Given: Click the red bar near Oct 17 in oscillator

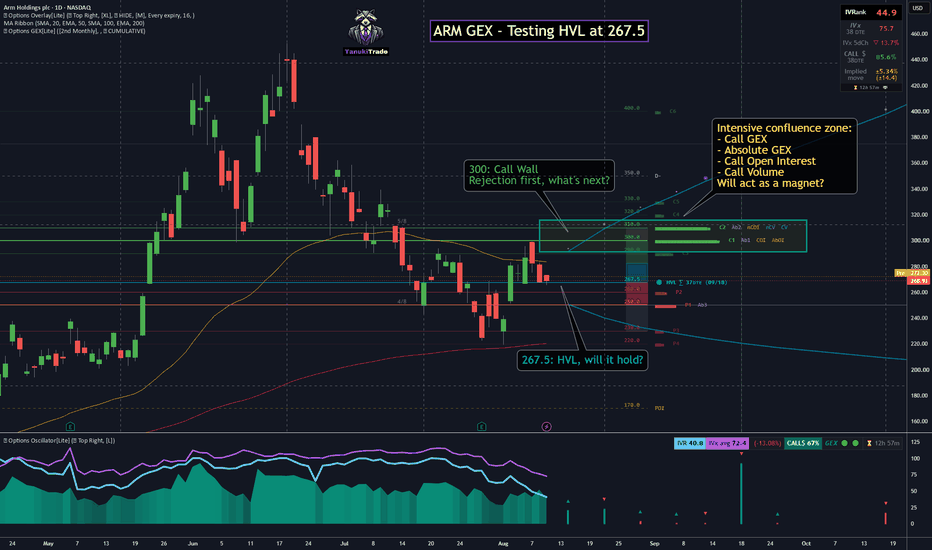Looking at the screenshot, I should [886, 518].
